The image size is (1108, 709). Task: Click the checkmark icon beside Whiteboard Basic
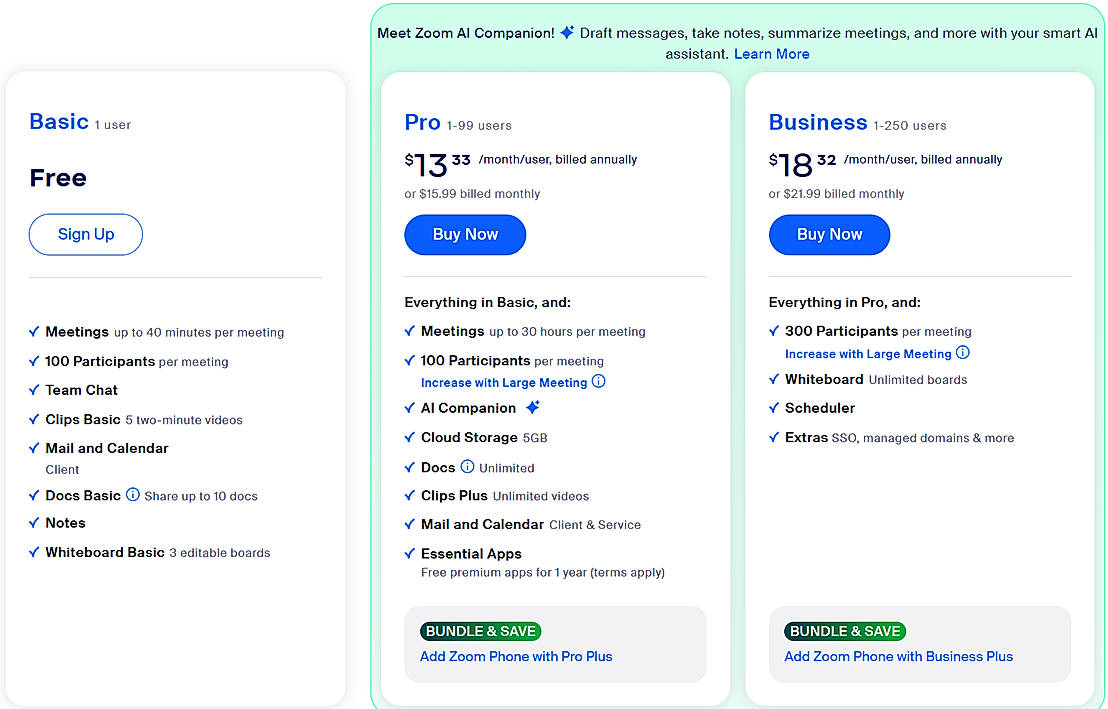point(35,552)
